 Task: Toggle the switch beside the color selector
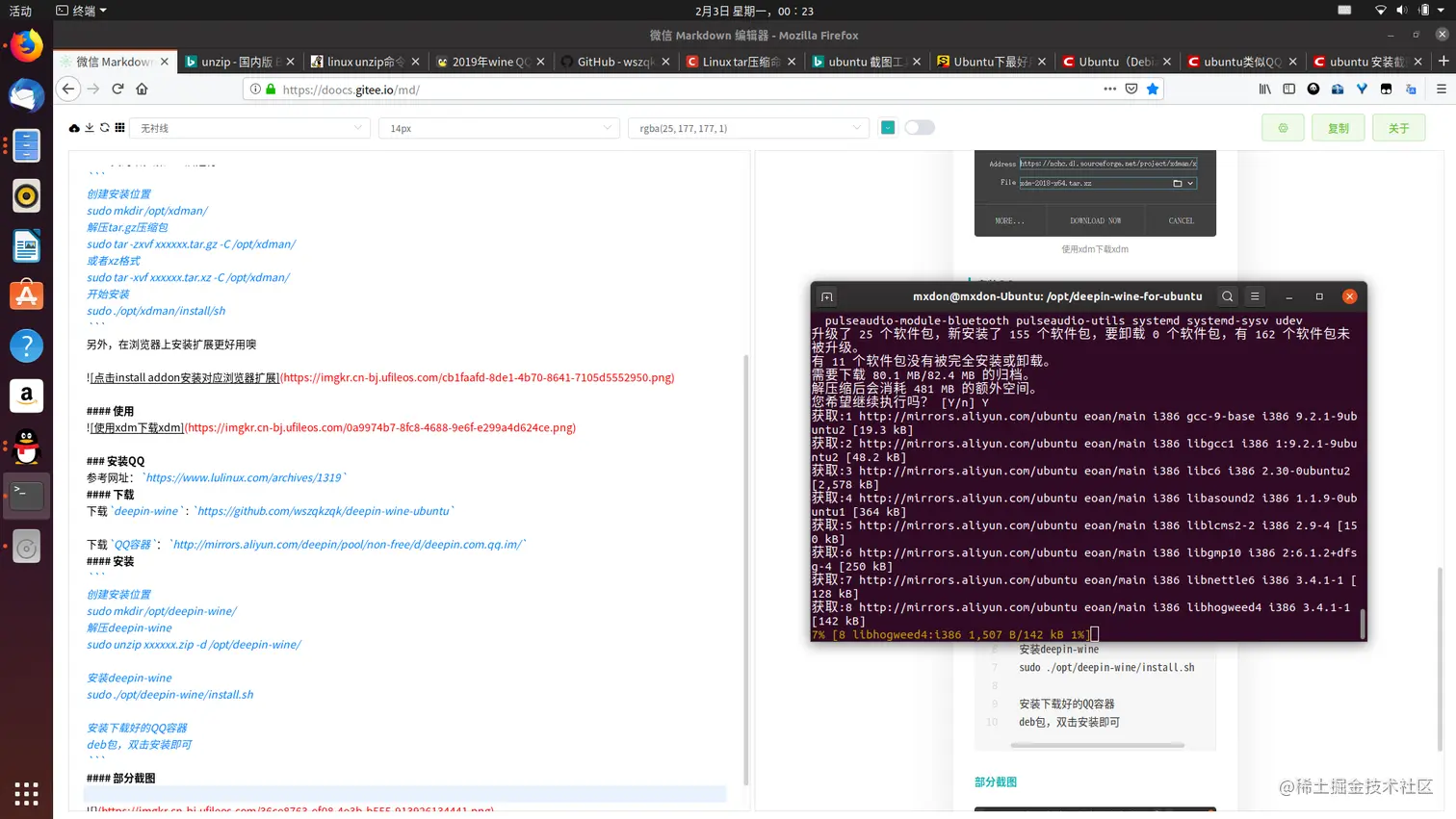click(919, 127)
